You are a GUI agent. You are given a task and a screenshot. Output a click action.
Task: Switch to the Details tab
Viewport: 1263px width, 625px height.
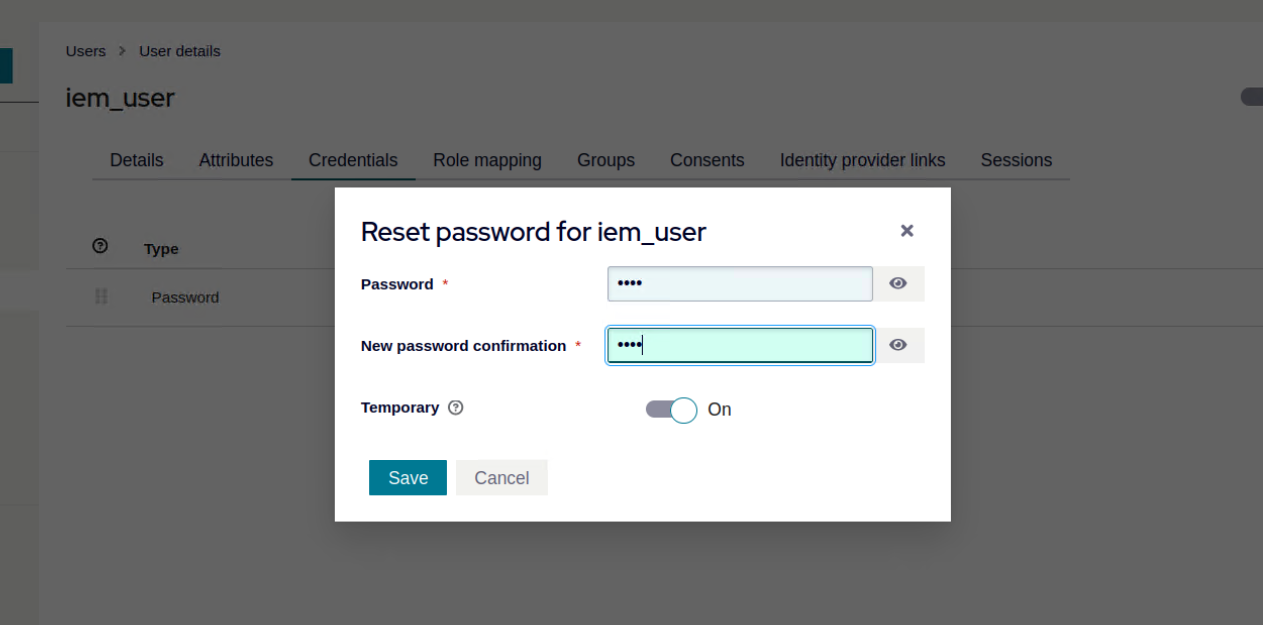point(136,160)
